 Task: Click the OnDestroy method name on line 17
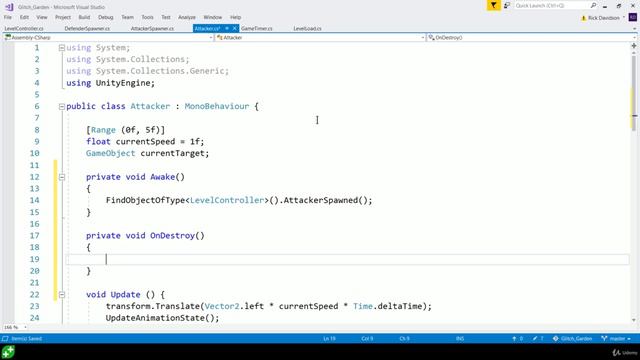pos(172,236)
